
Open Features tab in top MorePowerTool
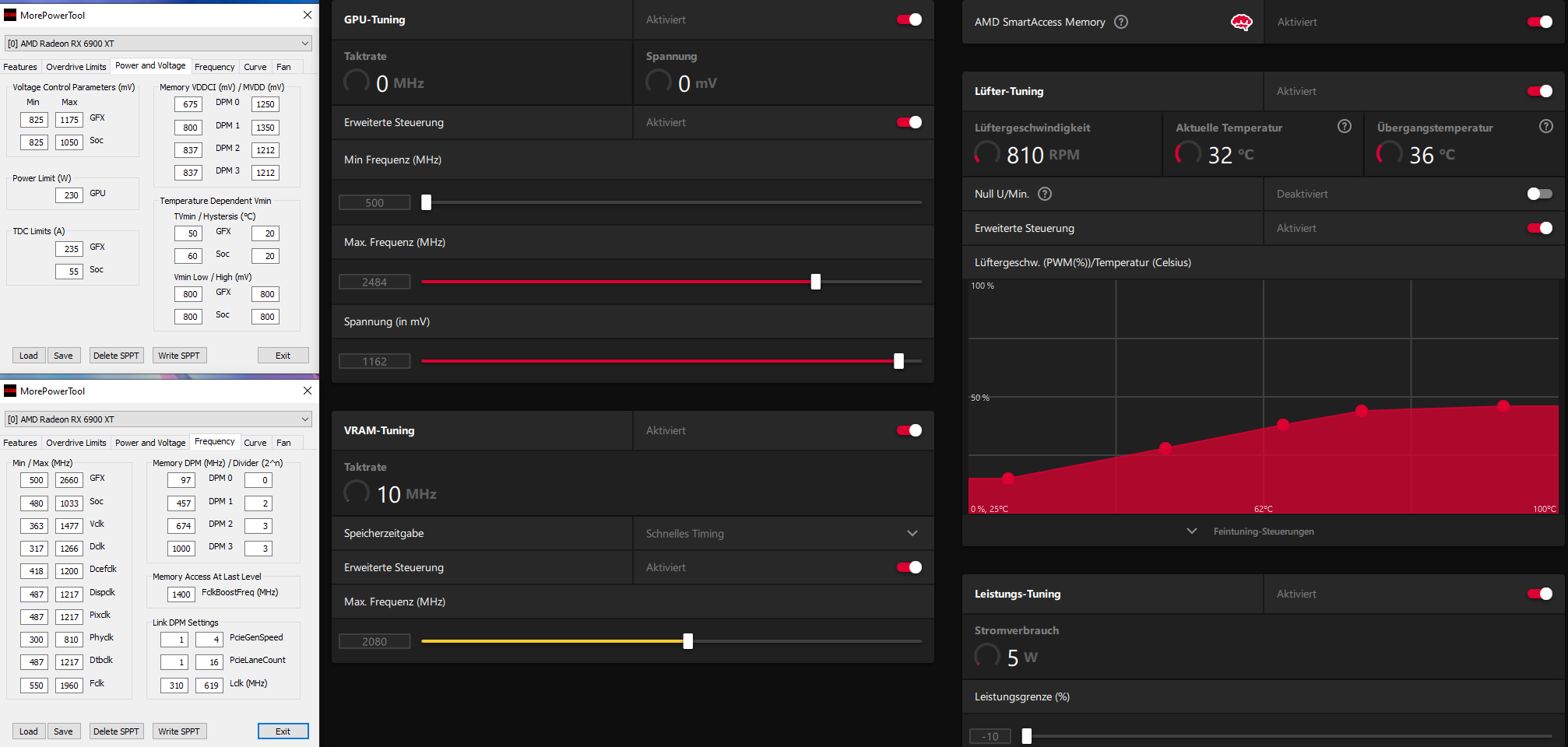[20, 67]
